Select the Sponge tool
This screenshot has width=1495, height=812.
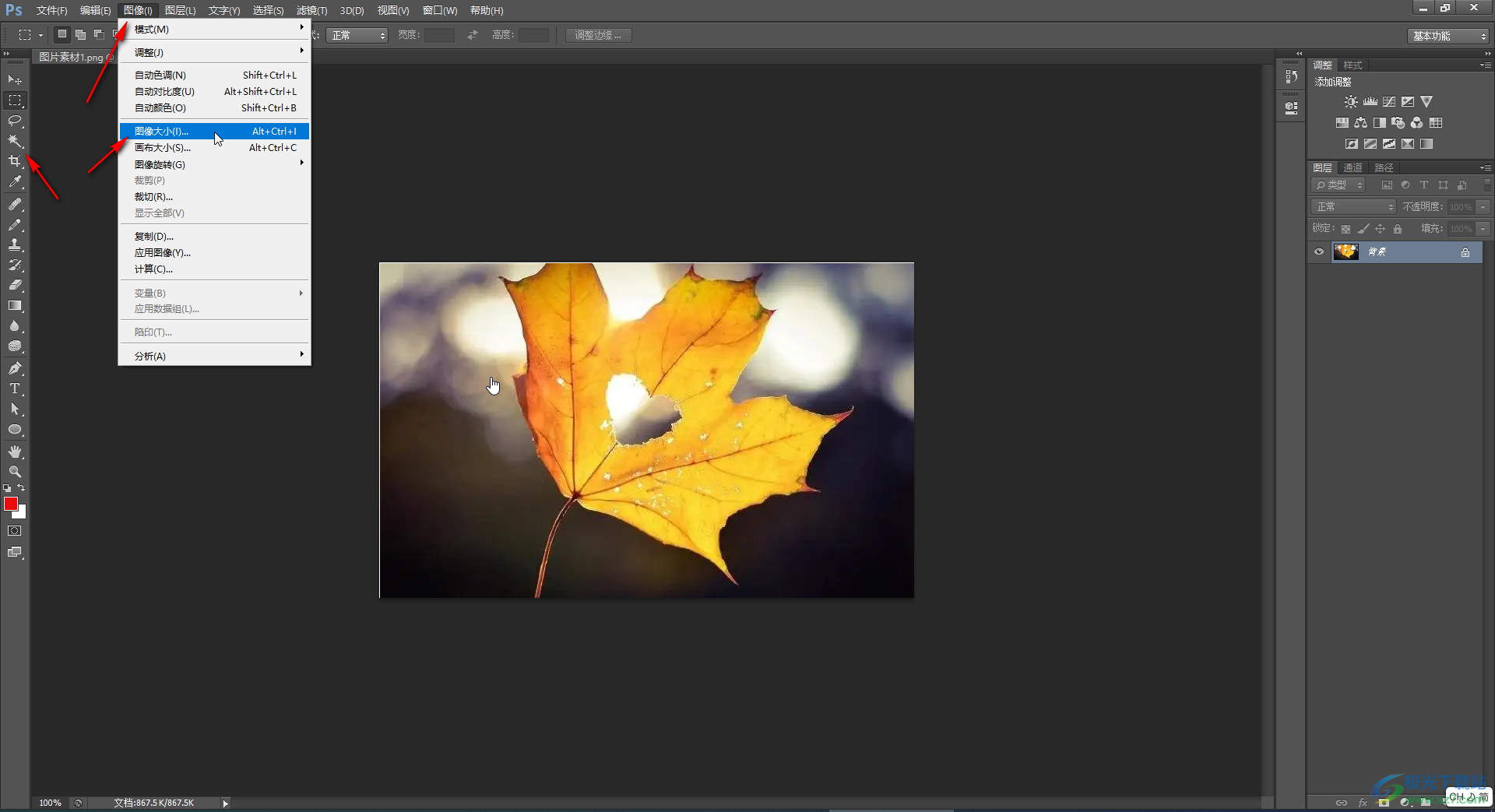pos(15,346)
